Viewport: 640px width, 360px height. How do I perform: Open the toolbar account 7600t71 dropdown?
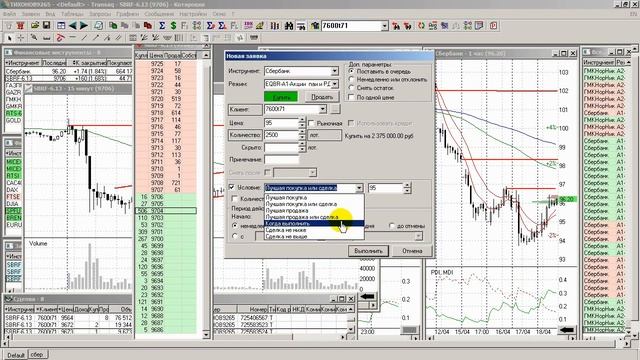pos(384,26)
